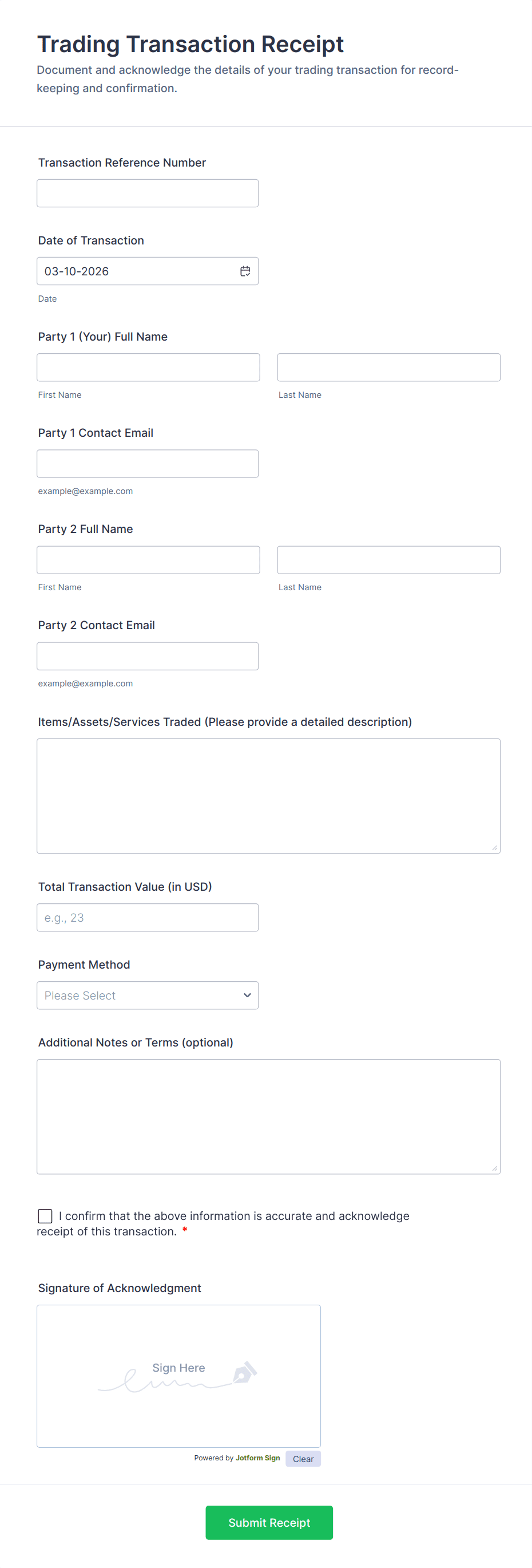Open the calendar date picker icon

pyautogui.click(x=245, y=271)
